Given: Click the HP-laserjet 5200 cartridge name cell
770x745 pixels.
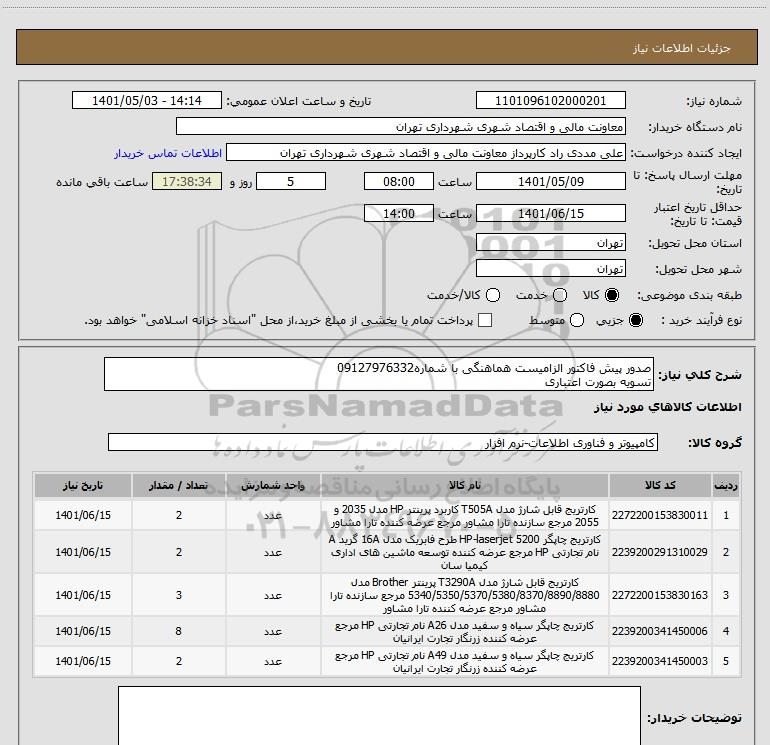Looking at the screenshot, I should pyautogui.click(x=465, y=552).
